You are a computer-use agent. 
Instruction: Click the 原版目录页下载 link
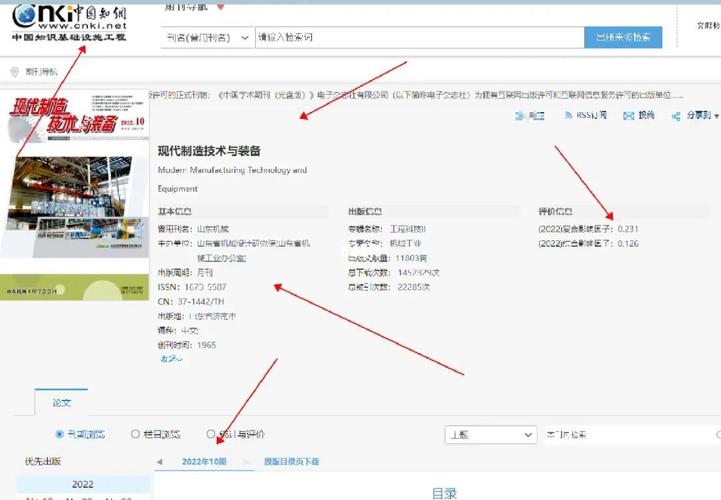coord(292,462)
